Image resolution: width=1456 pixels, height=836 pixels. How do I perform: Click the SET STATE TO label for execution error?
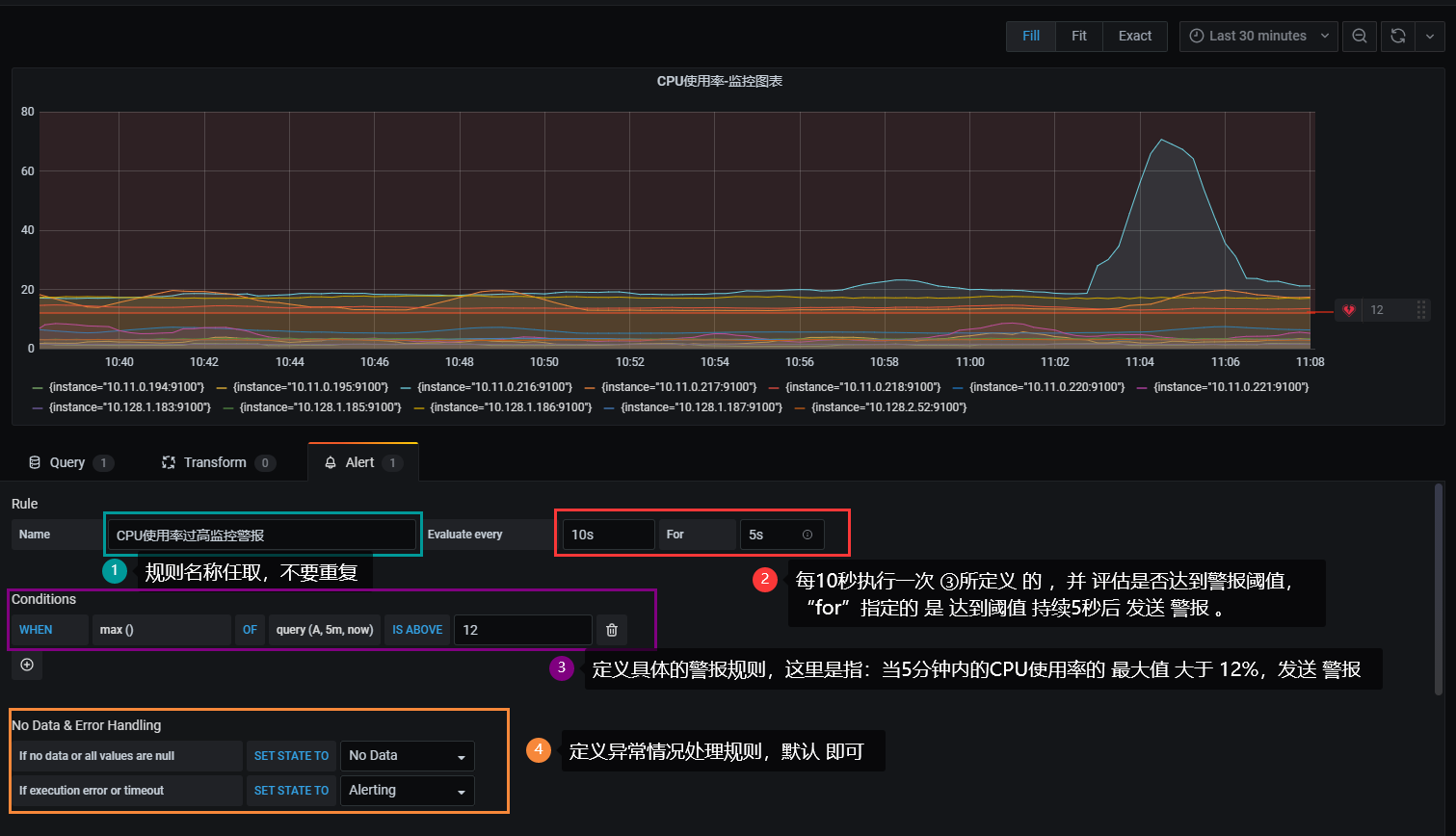pyautogui.click(x=291, y=791)
